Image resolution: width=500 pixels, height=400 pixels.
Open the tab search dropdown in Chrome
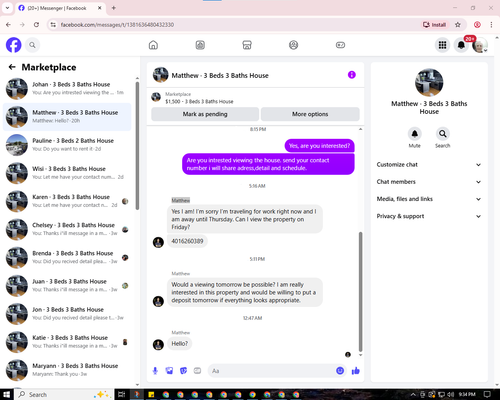coord(7,8)
